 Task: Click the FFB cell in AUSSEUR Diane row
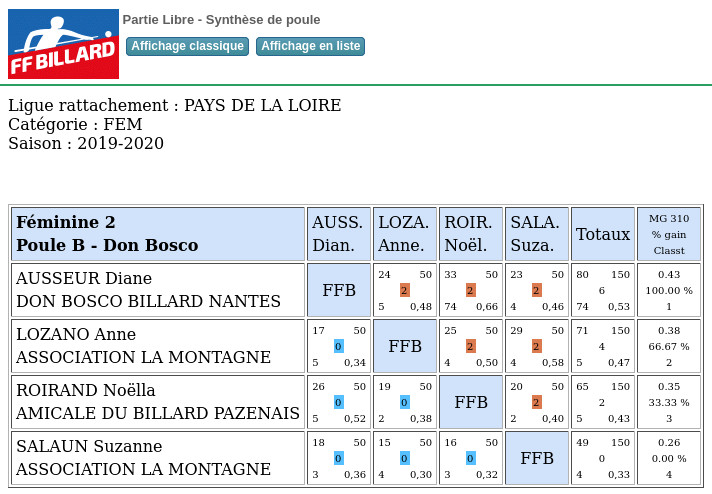[339, 290]
